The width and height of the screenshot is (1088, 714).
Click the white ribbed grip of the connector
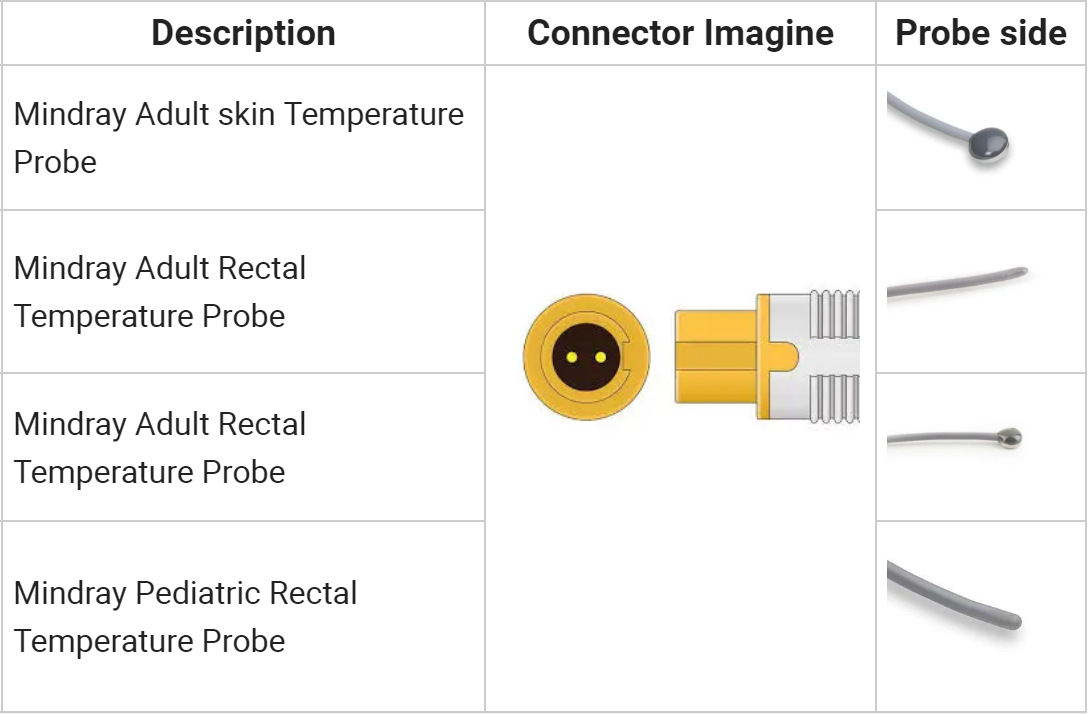[x=830, y=357]
